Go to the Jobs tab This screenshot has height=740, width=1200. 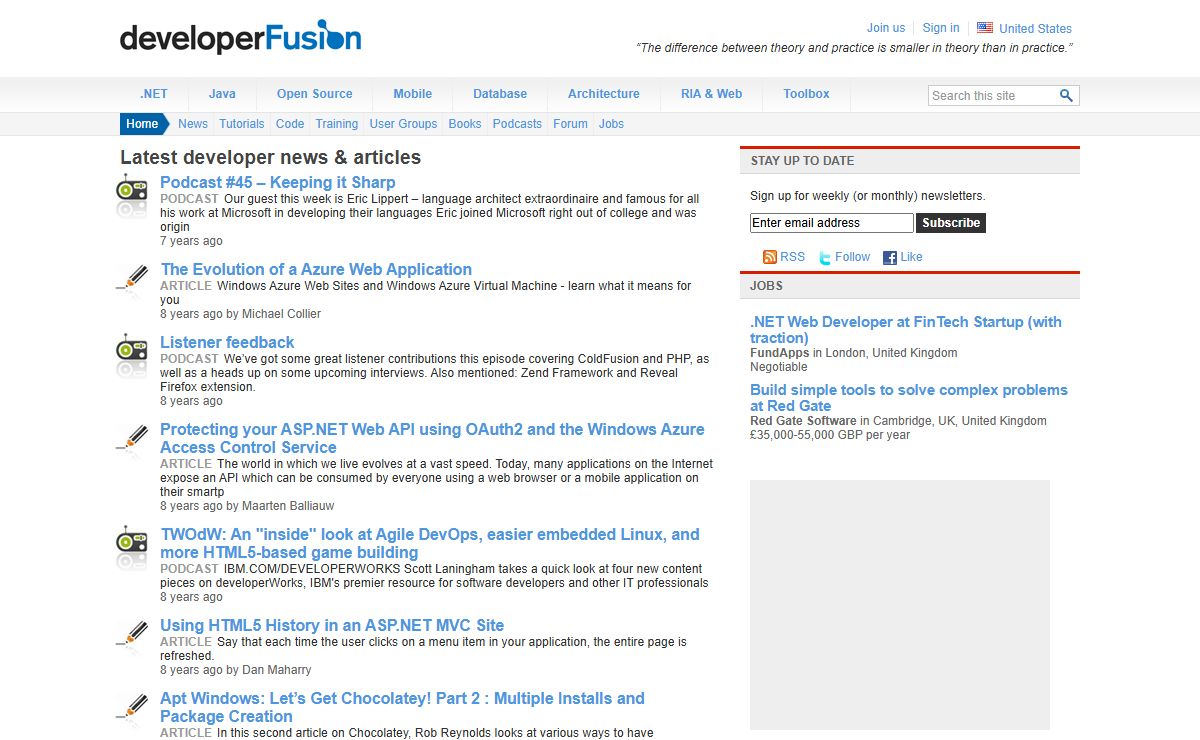tap(611, 124)
